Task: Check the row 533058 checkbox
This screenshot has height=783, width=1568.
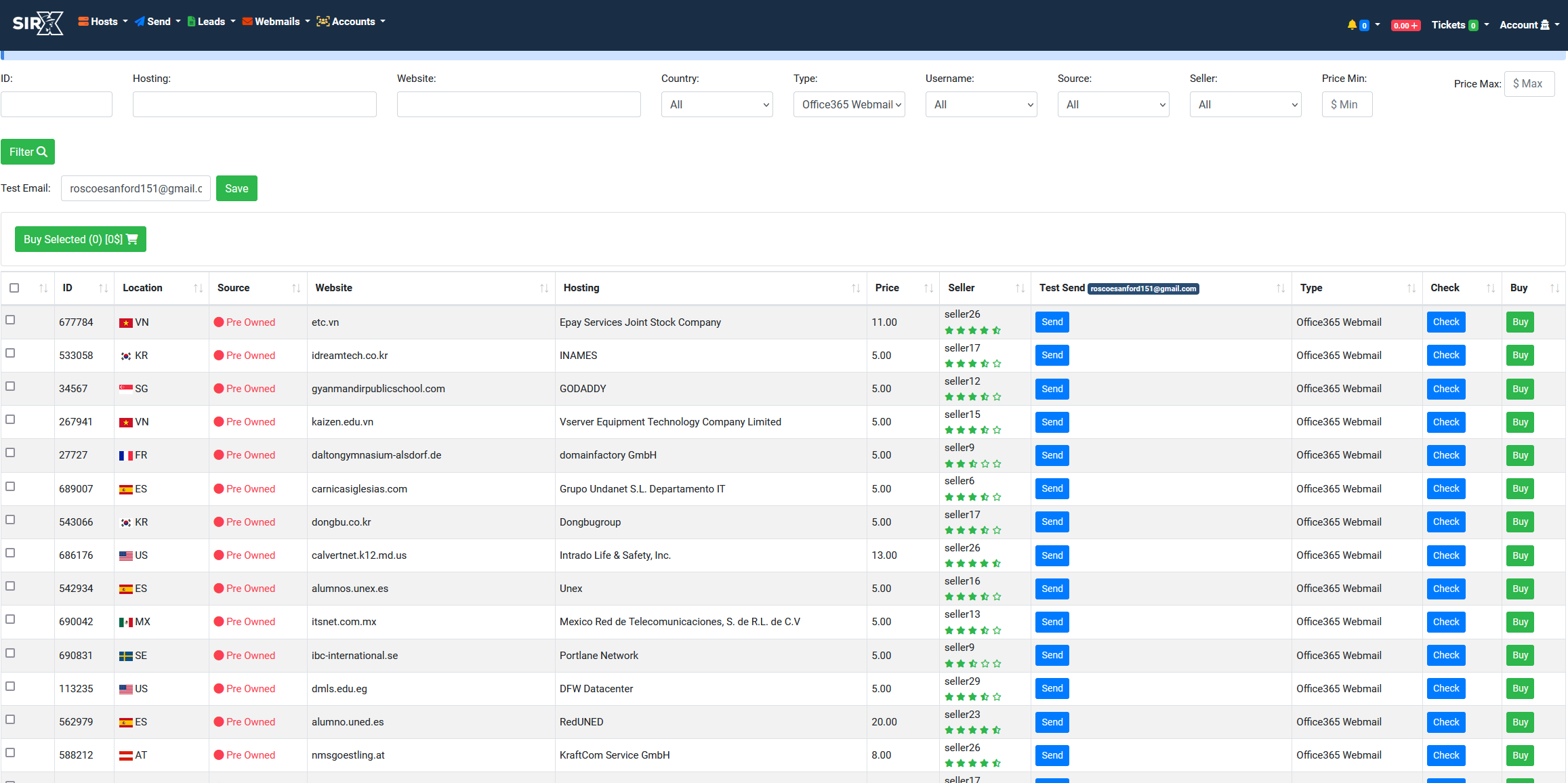Action: [10, 353]
